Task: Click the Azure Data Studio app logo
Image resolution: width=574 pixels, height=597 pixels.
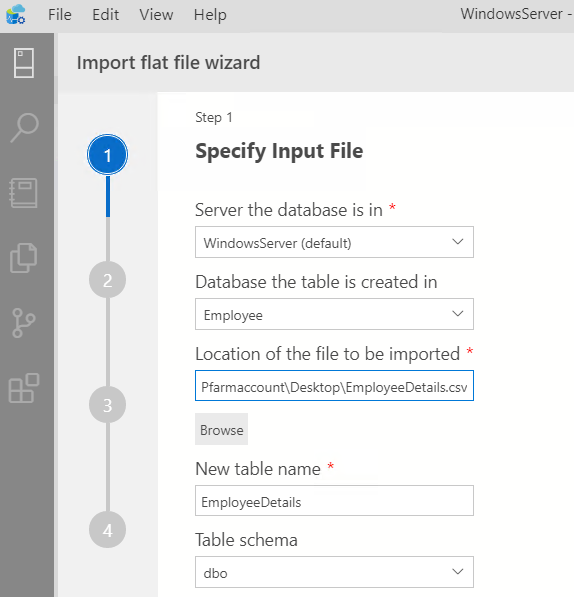Action: [16, 14]
